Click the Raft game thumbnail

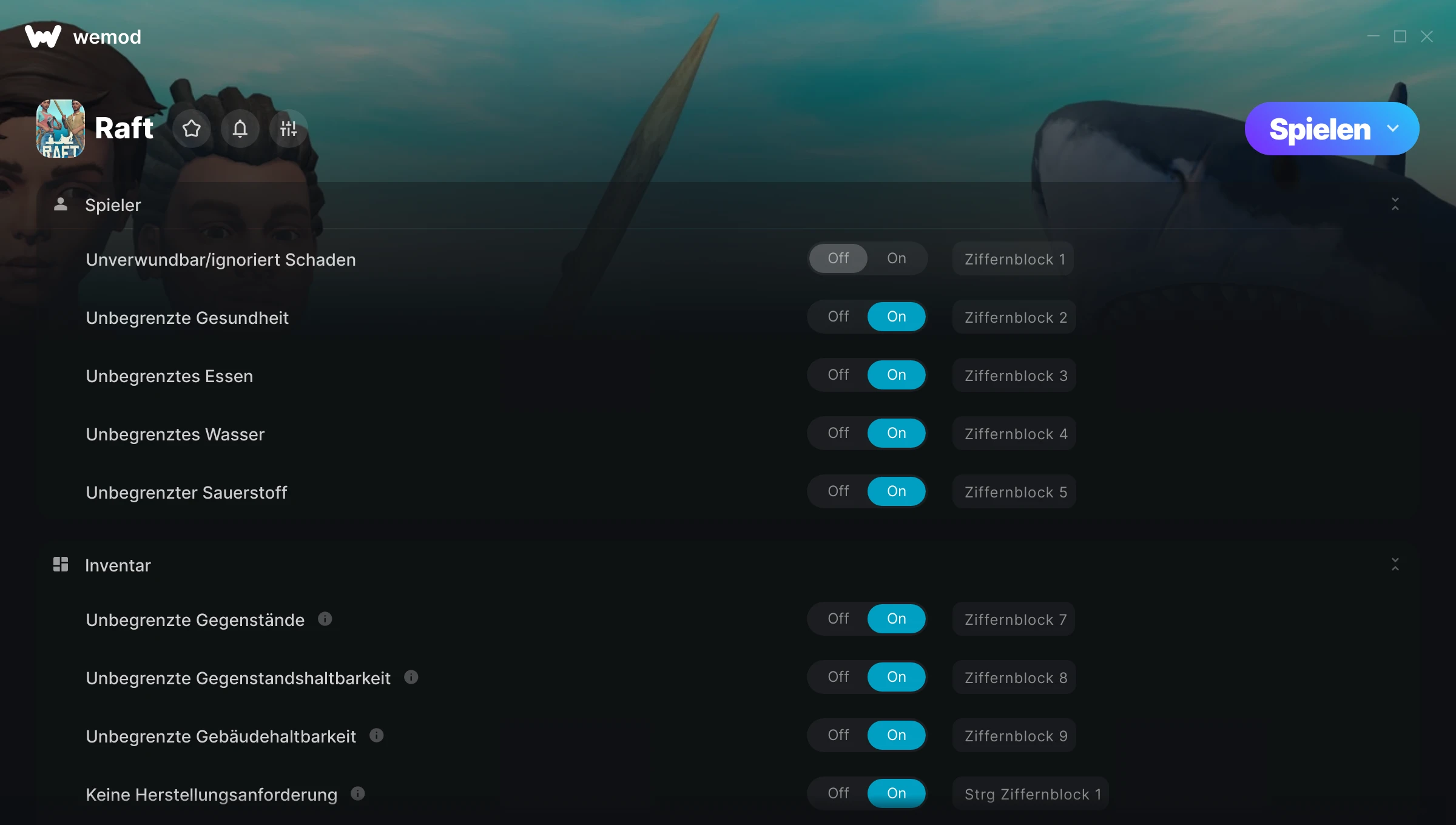click(61, 129)
